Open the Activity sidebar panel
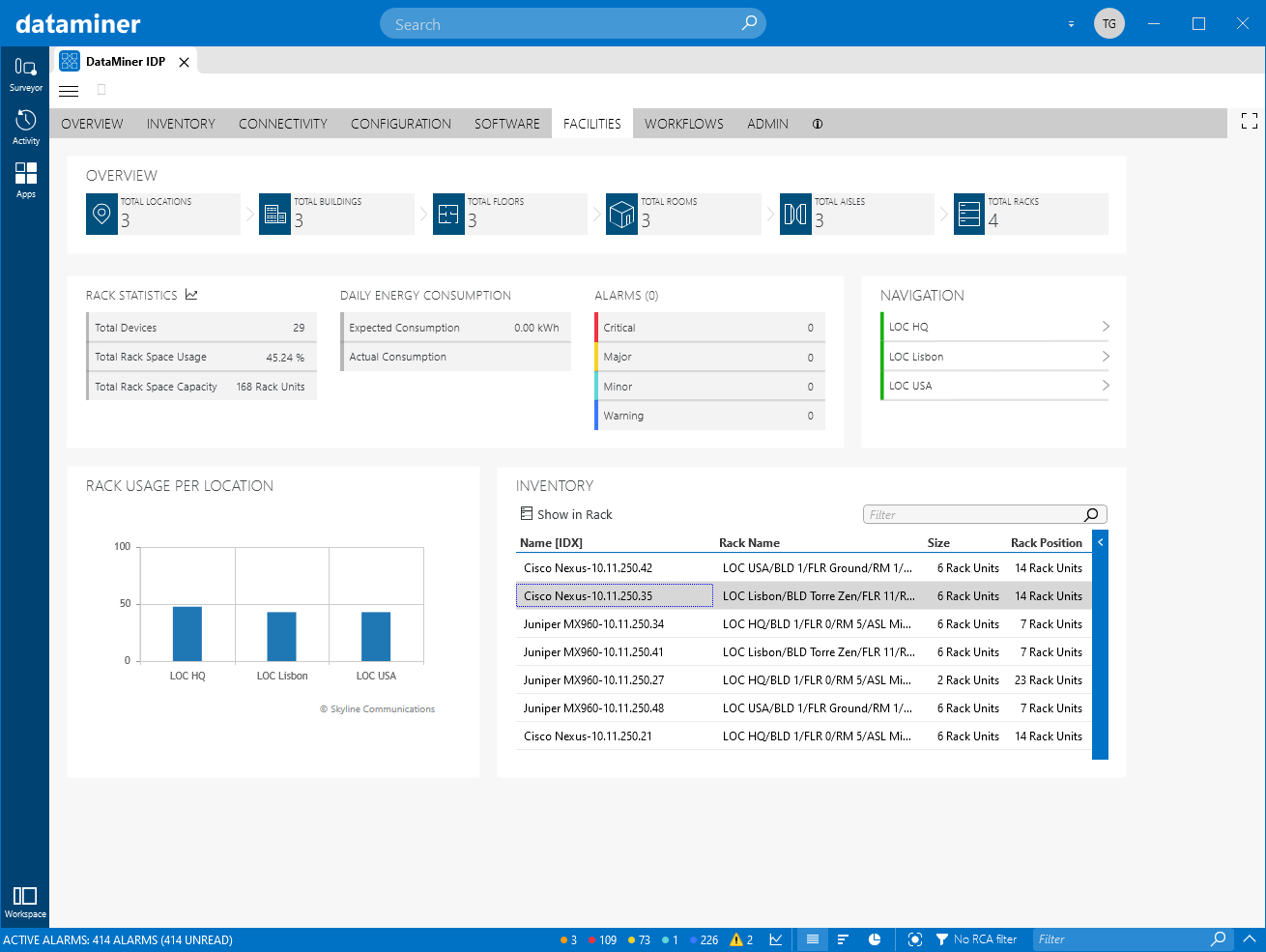1266x952 pixels. point(25,127)
